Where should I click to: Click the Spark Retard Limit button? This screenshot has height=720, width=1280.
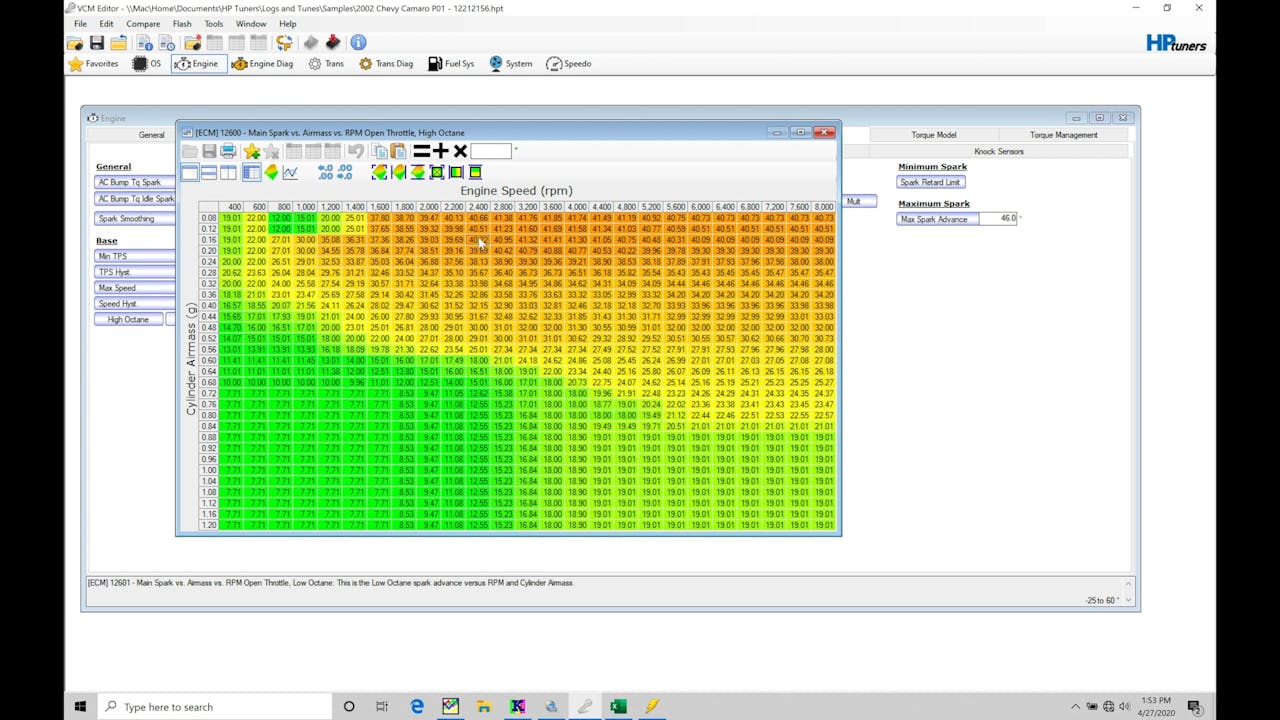[x=930, y=182]
